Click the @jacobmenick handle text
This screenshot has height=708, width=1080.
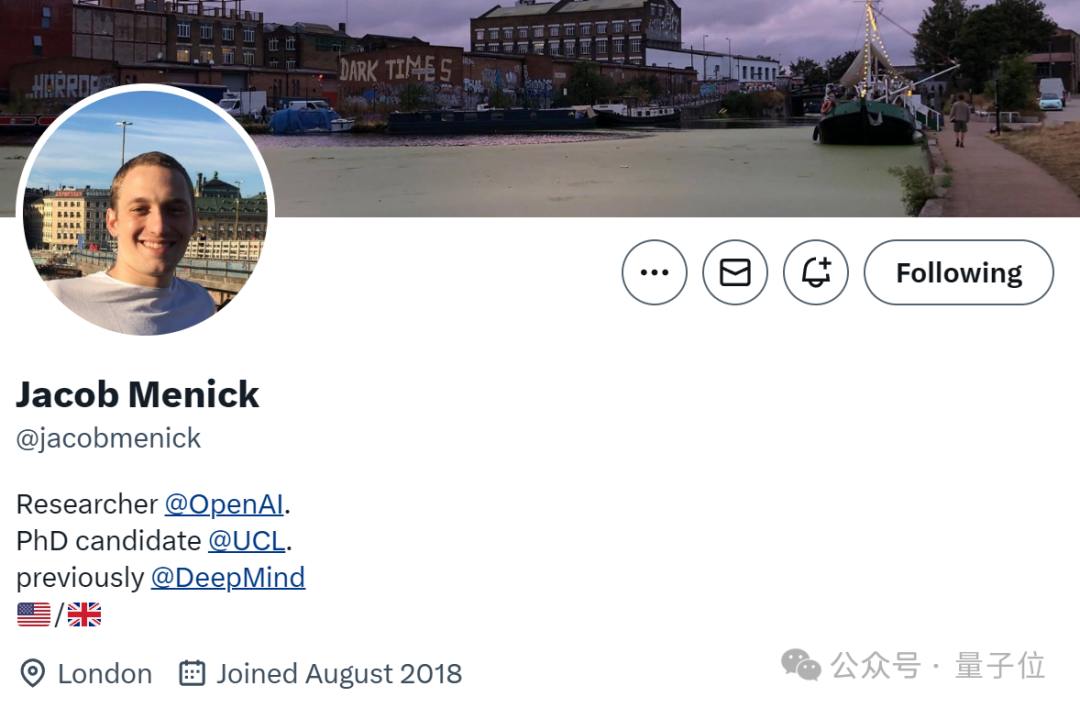[108, 438]
